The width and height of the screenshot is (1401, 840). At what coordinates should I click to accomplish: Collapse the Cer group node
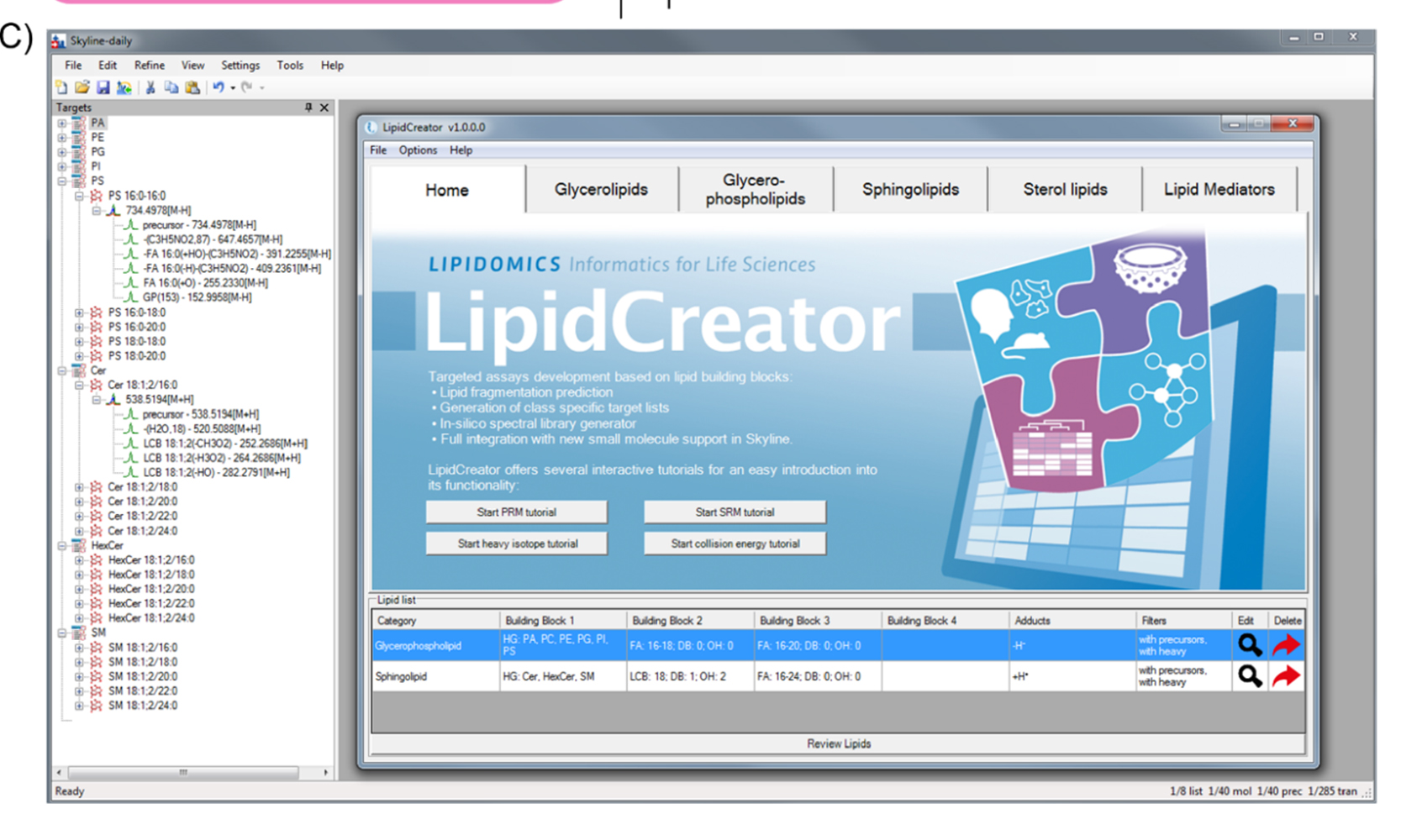click(62, 370)
